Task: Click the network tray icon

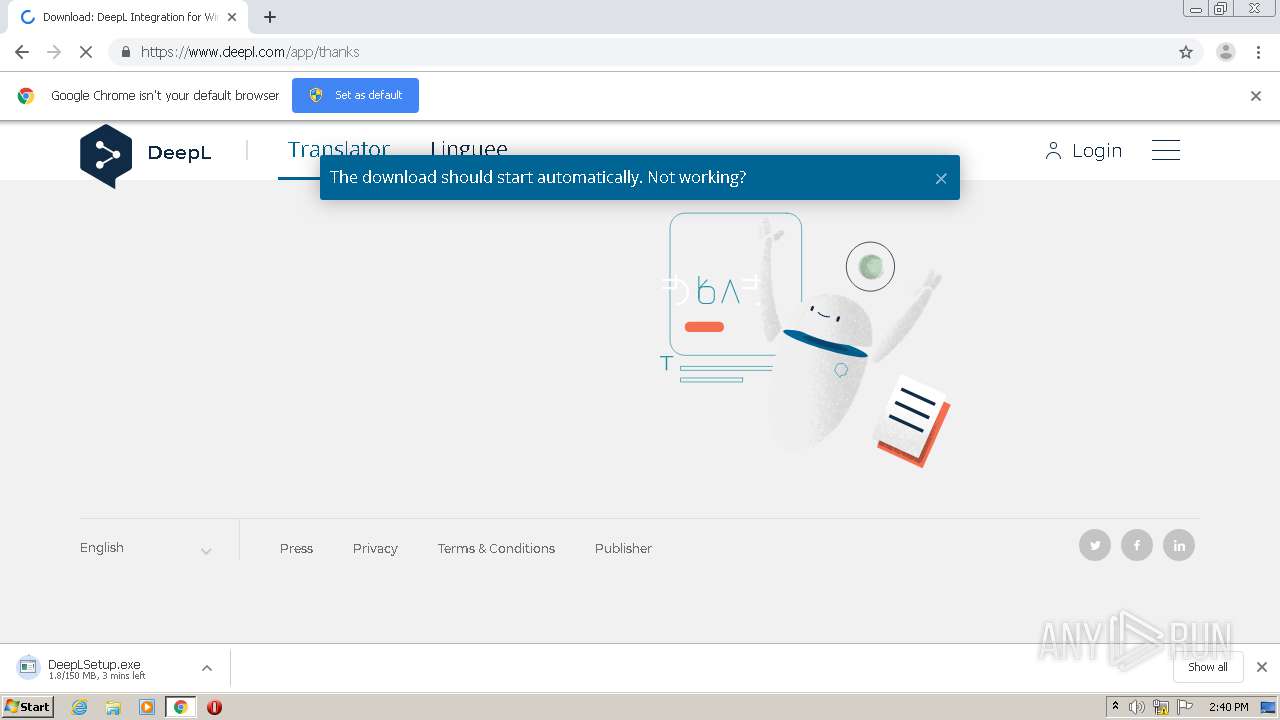Action: [1161, 707]
